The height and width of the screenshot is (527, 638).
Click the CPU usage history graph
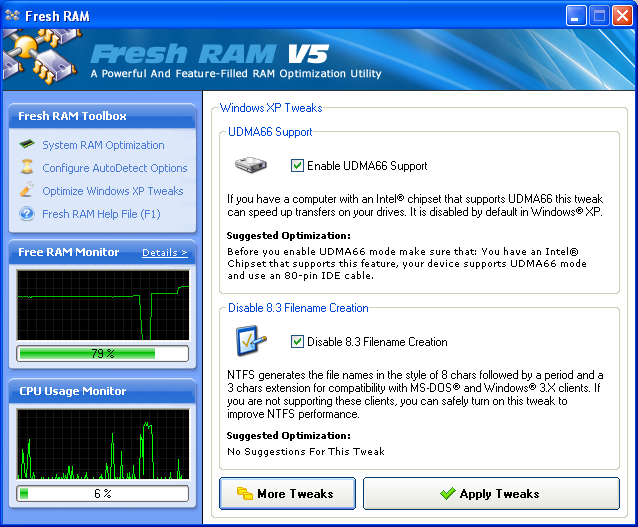(x=102, y=445)
